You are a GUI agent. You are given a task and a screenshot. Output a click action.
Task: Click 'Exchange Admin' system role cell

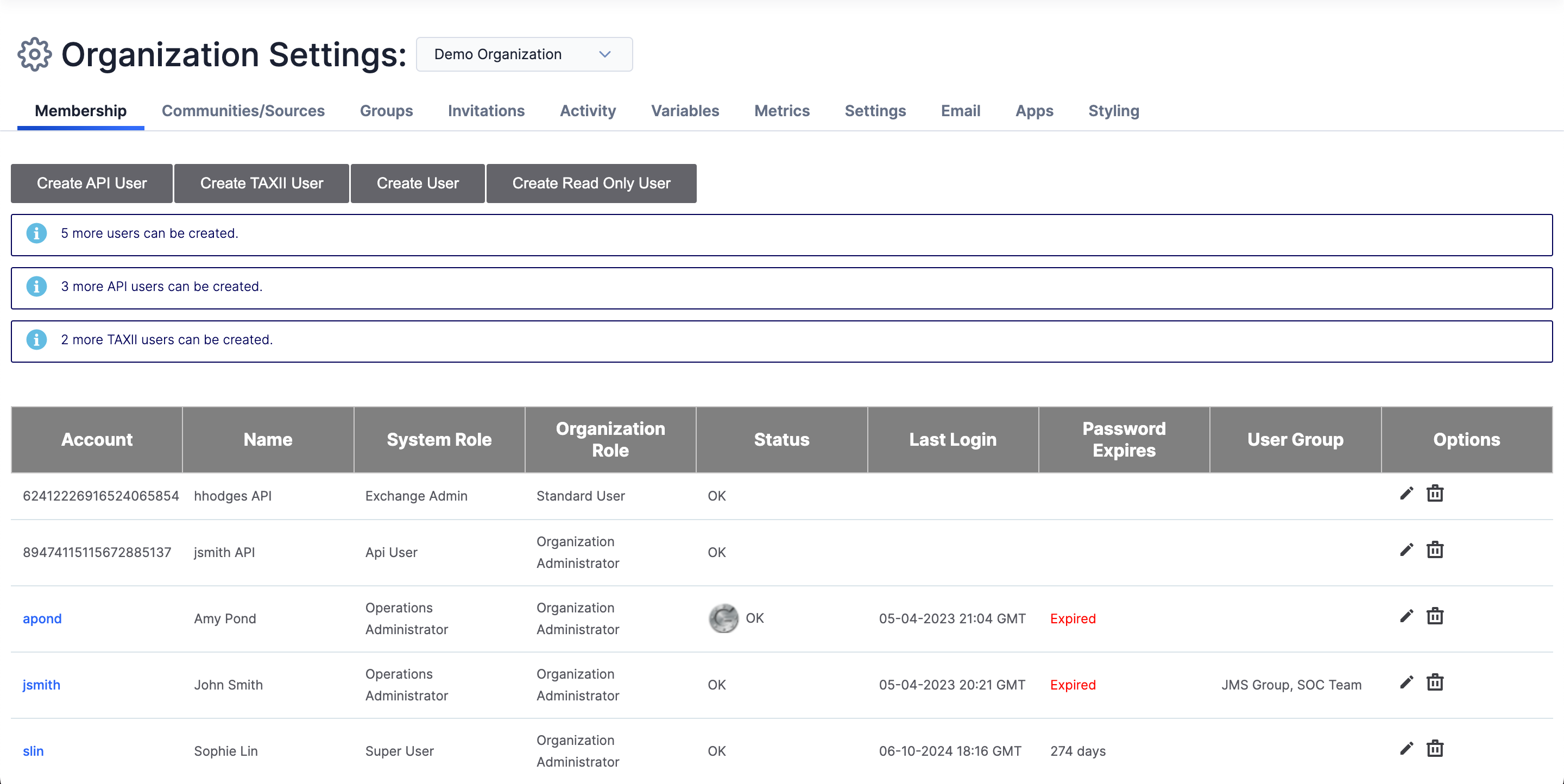(416, 496)
